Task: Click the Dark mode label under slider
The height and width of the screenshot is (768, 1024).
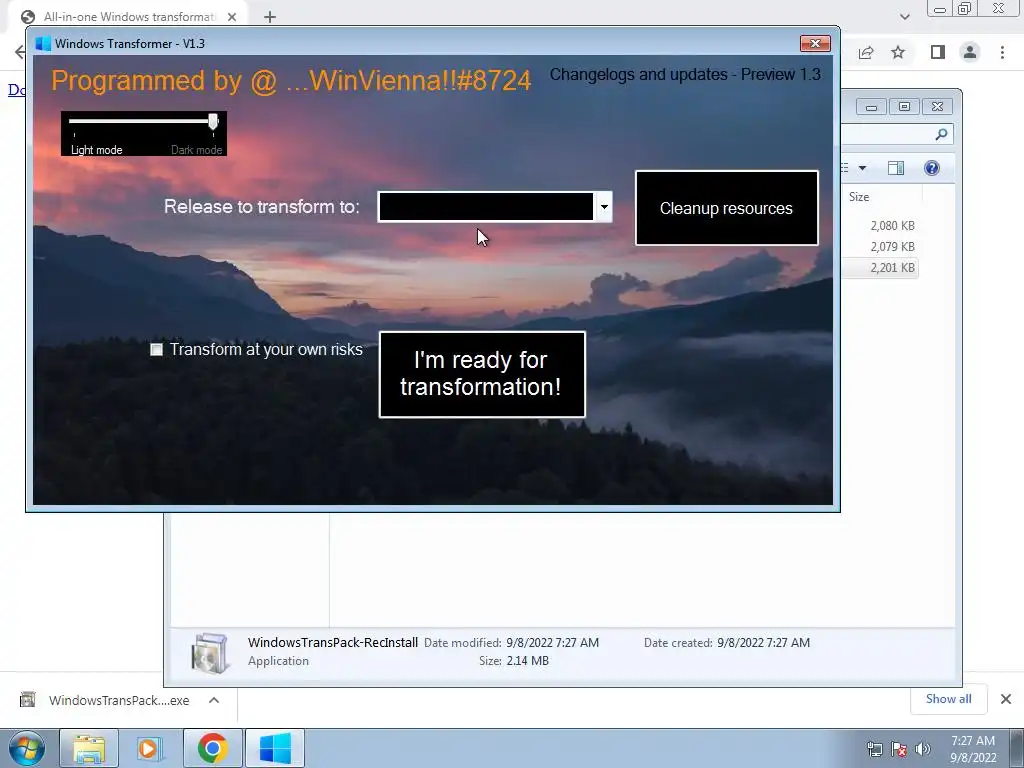Action: [197, 150]
